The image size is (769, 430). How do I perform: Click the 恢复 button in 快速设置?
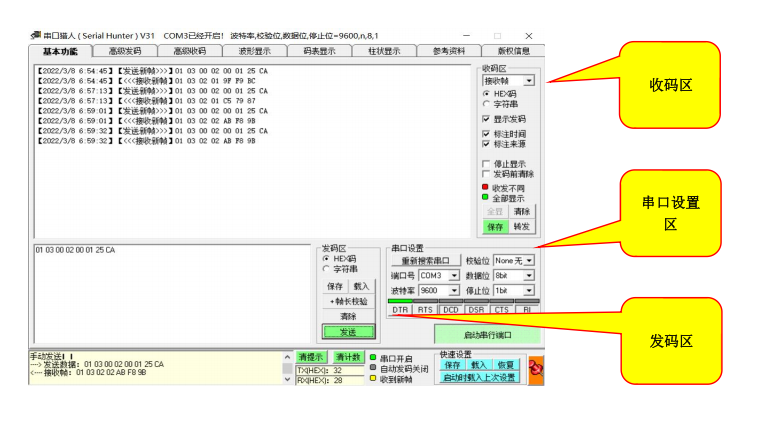[505, 365]
